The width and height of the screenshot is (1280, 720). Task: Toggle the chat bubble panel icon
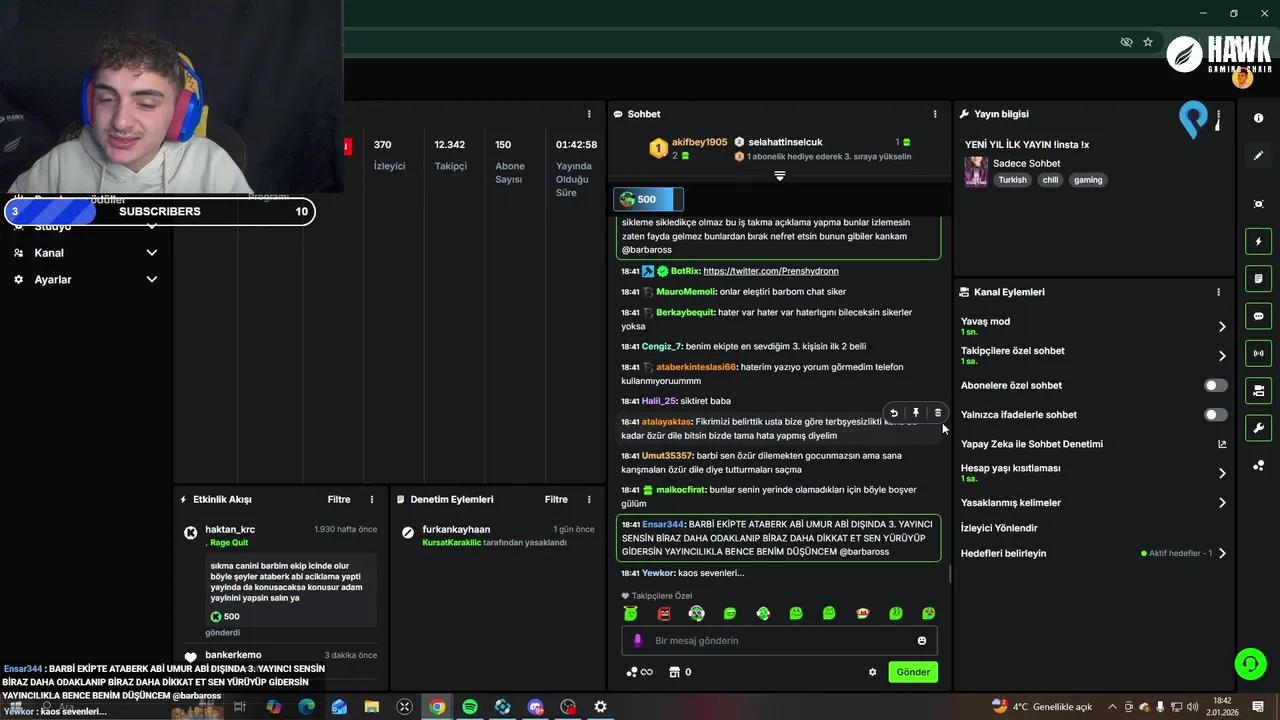tap(1258, 316)
